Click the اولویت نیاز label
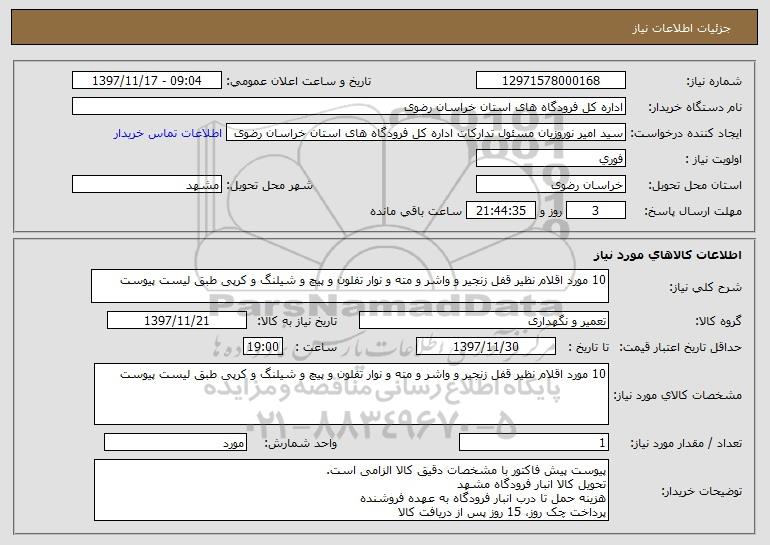Image resolution: width=770 pixels, height=545 pixels. tap(714, 159)
